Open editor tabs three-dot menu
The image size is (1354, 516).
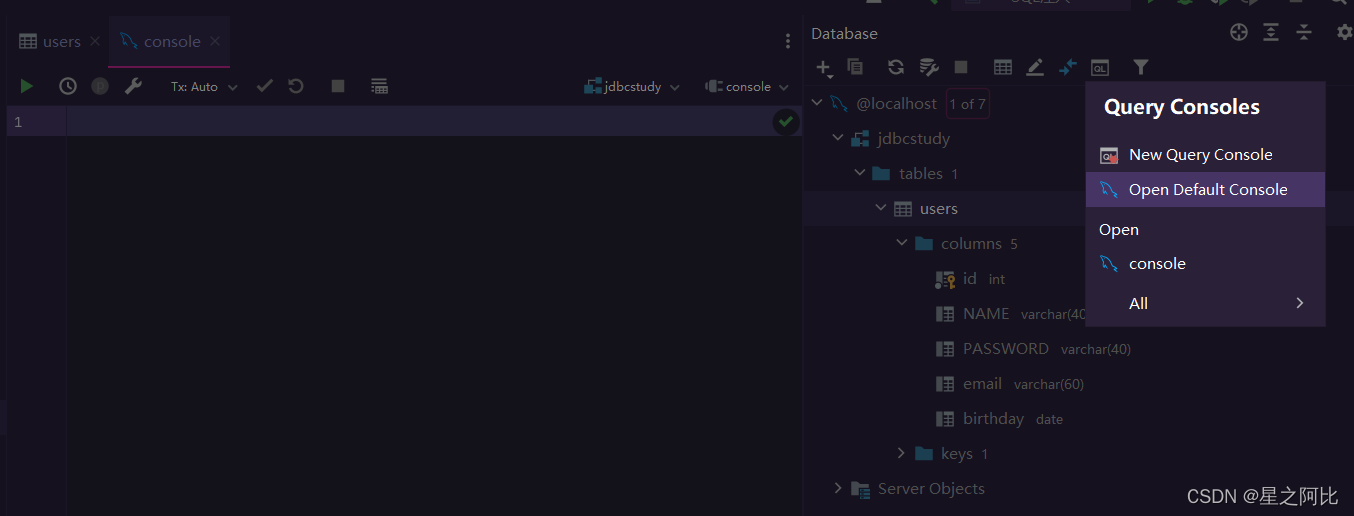coord(788,41)
